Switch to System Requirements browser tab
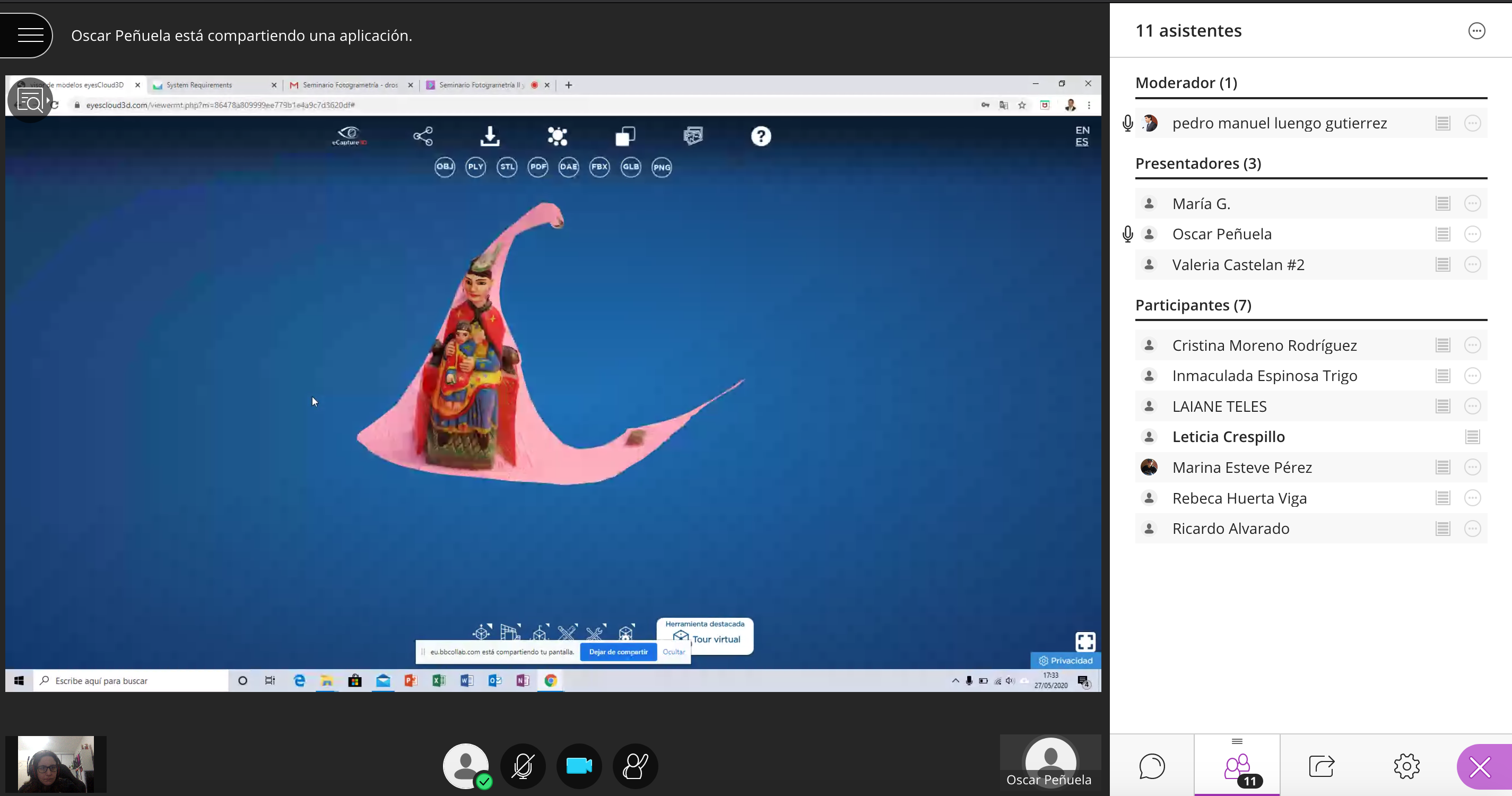Image resolution: width=1512 pixels, height=796 pixels. point(199,85)
